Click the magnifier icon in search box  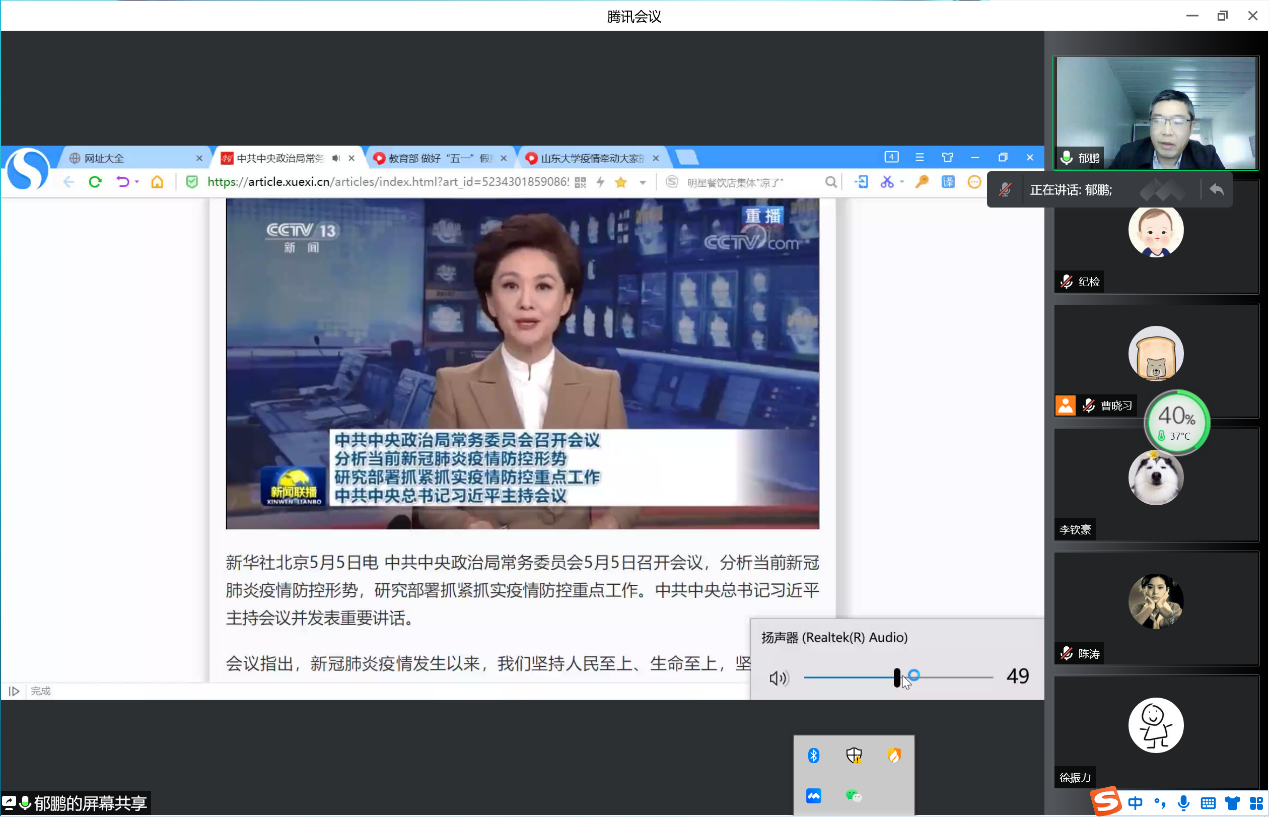pyautogui.click(x=831, y=182)
